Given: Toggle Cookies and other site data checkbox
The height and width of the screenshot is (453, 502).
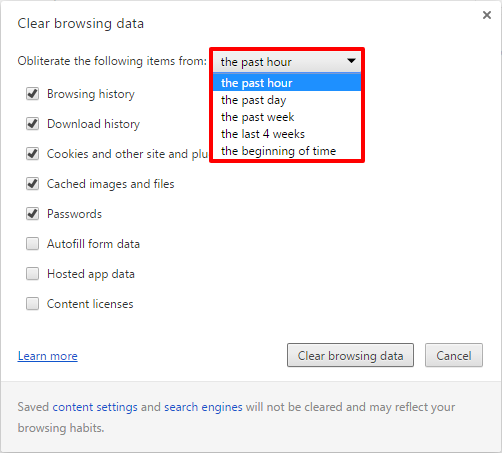Looking at the screenshot, I should (32, 154).
